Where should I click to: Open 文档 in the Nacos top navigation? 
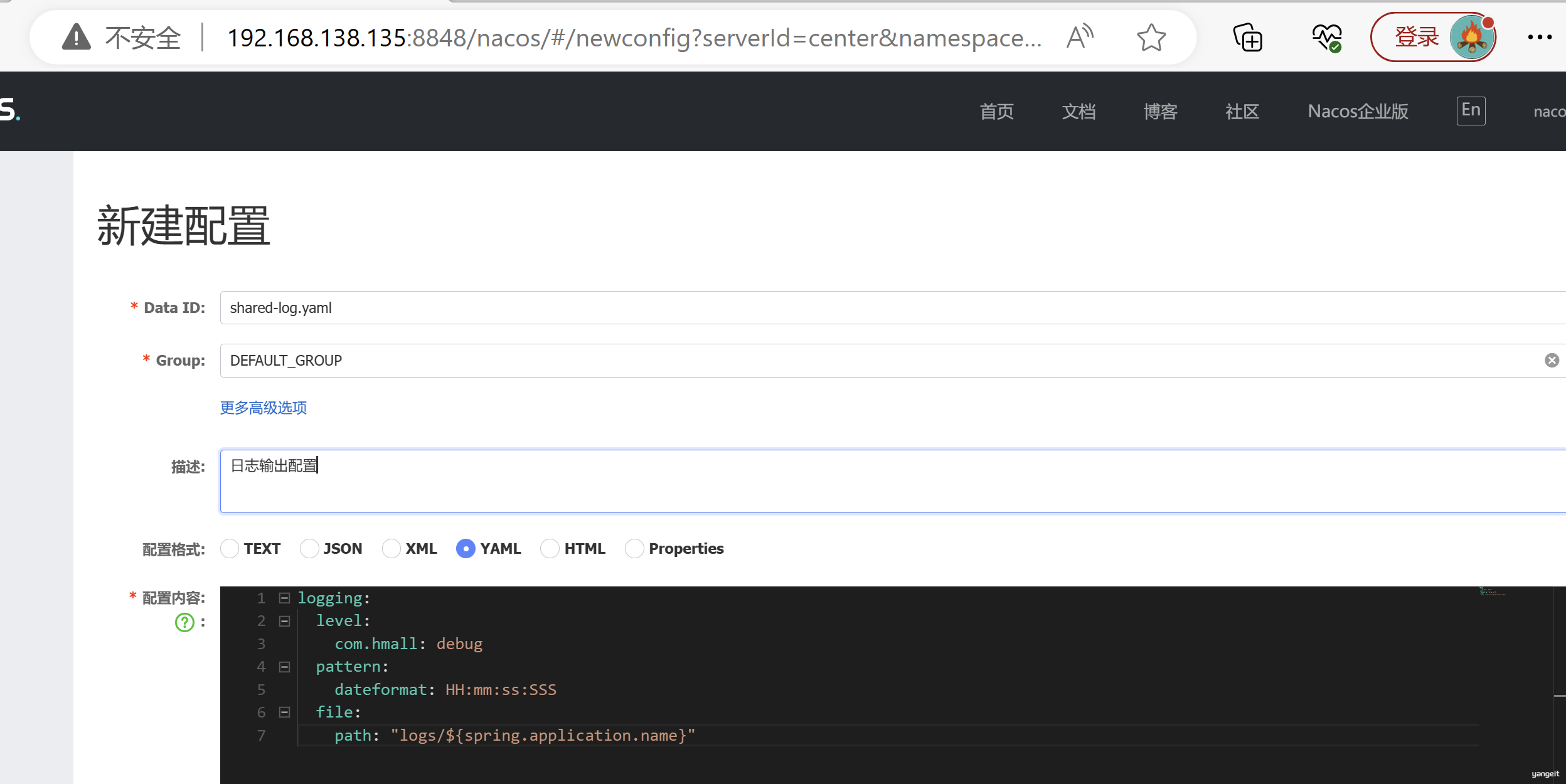pos(1079,111)
